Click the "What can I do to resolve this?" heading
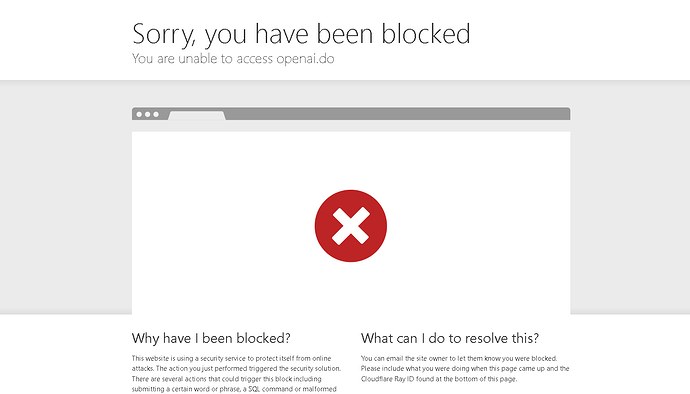 [x=450, y=338]
